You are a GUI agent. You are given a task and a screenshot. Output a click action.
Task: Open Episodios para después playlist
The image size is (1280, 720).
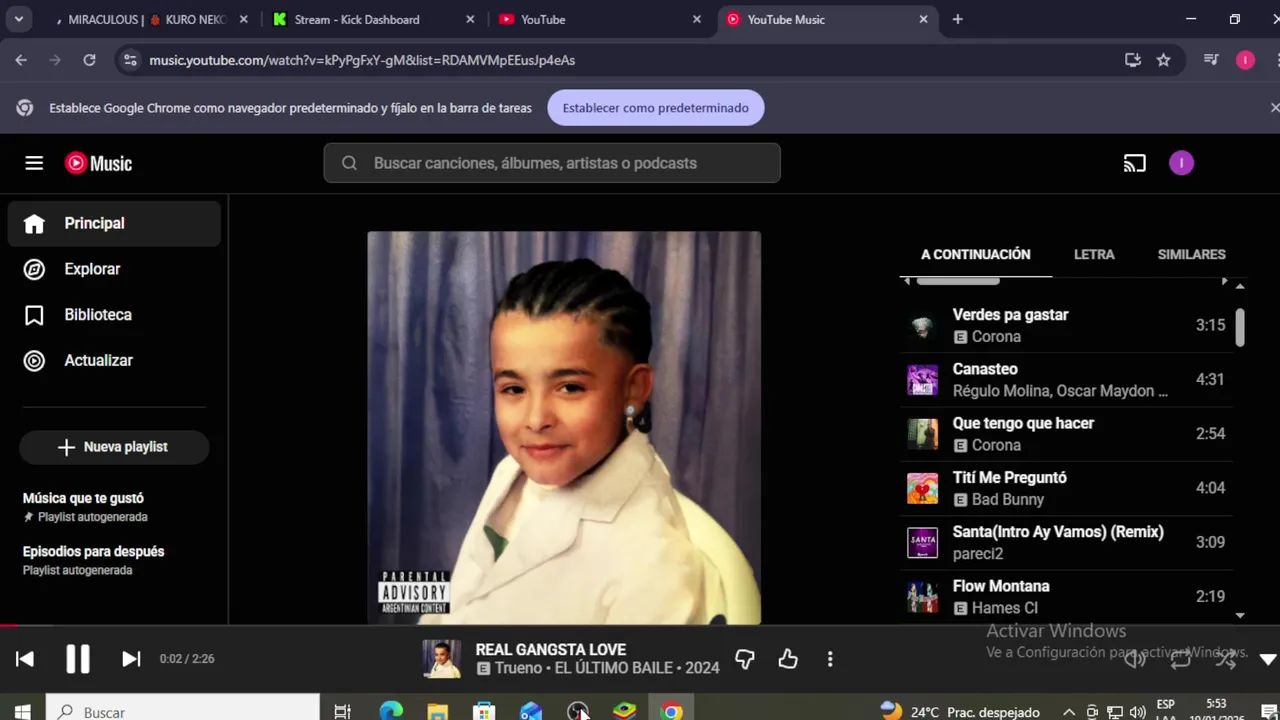coord(114,560)
